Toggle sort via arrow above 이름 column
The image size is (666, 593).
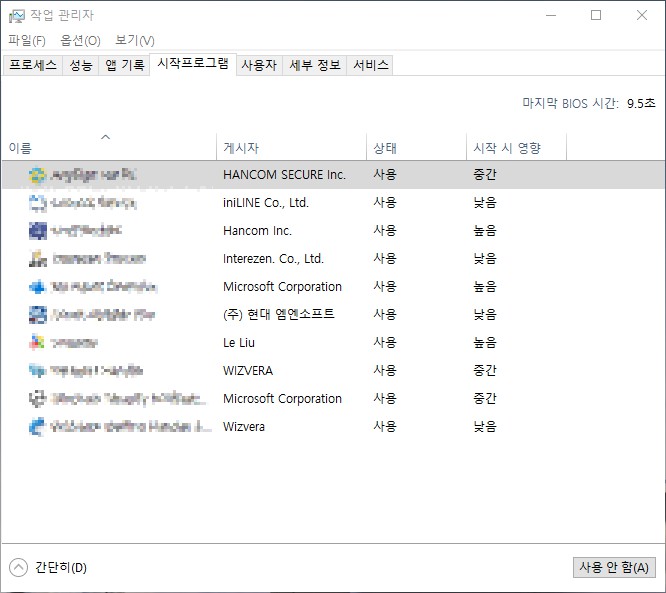coord(105,137)
